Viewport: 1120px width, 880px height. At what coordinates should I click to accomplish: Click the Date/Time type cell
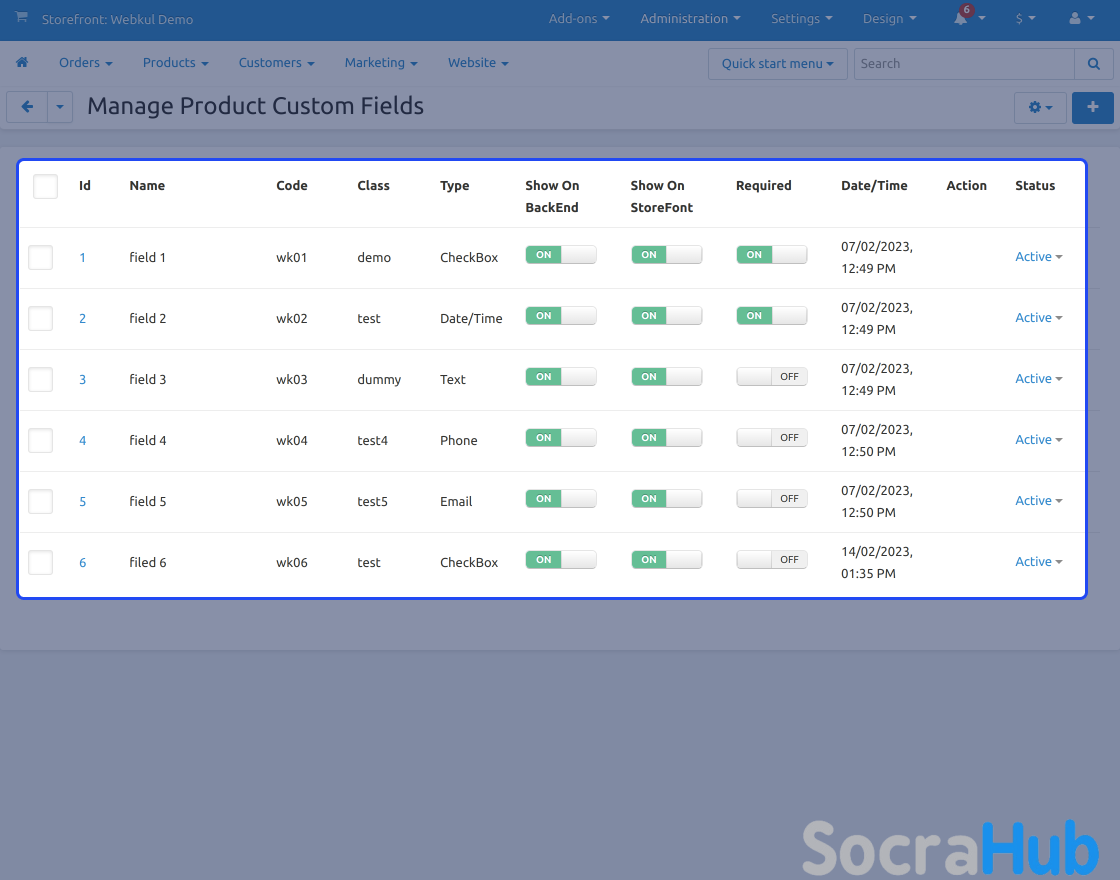(x=471, y=319)
